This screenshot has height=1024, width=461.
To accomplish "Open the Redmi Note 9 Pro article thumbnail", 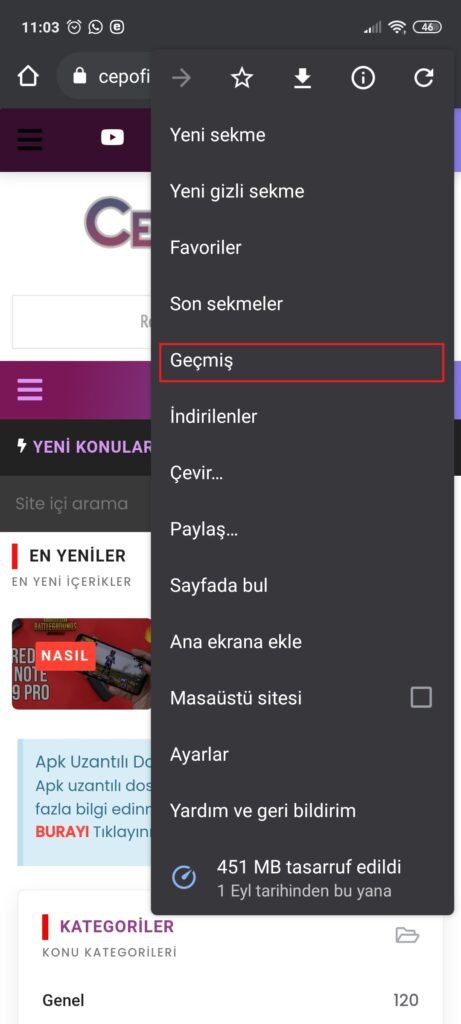I will (x=82, y=664).
